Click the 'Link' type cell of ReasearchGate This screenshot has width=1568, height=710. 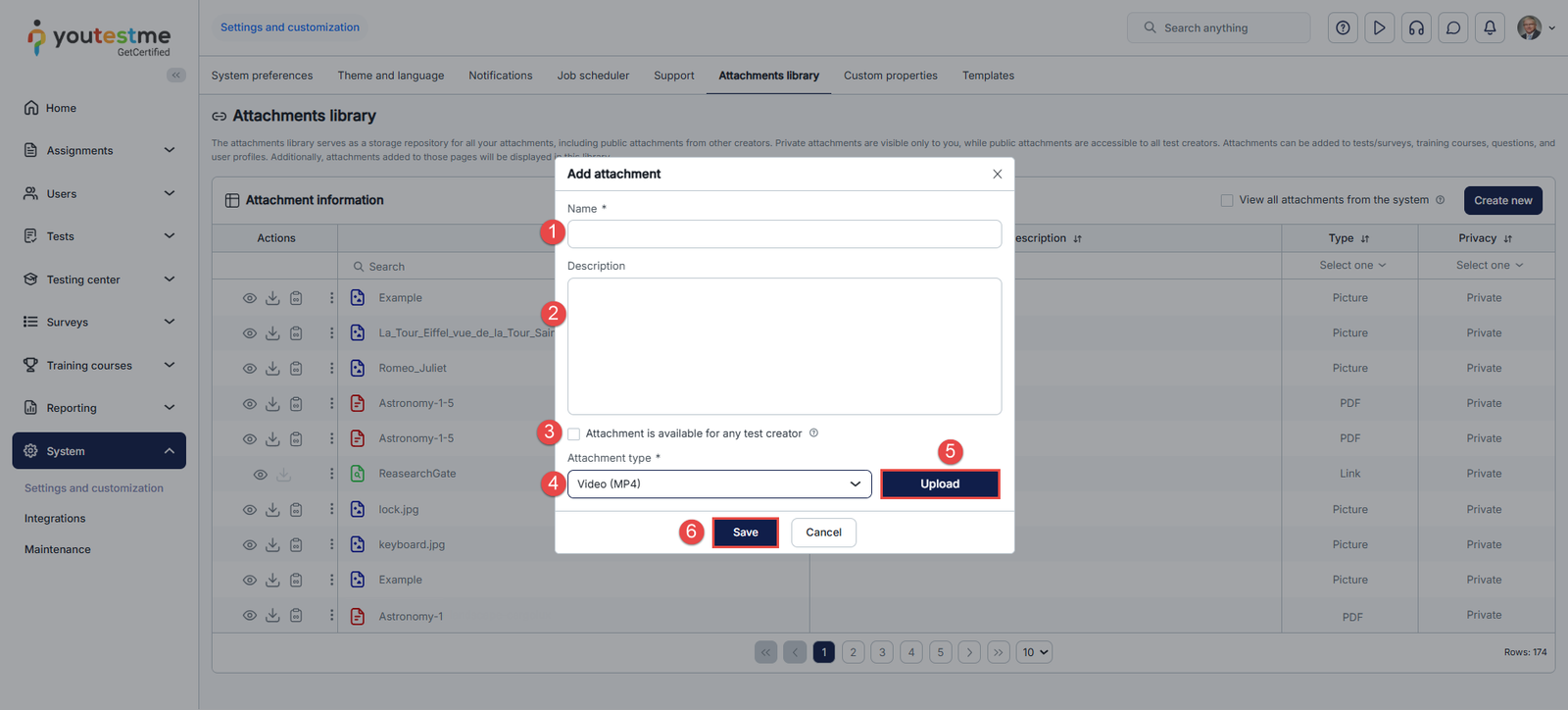(1350, 474)
